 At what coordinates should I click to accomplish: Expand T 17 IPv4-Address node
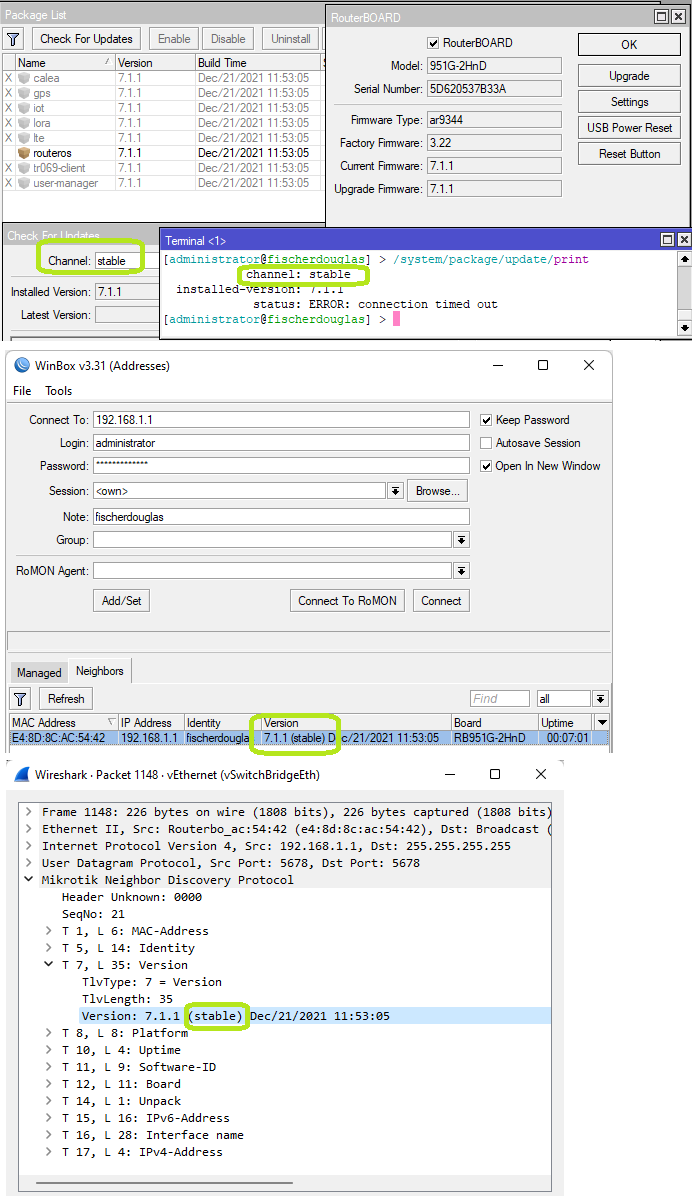[50, 1152]
